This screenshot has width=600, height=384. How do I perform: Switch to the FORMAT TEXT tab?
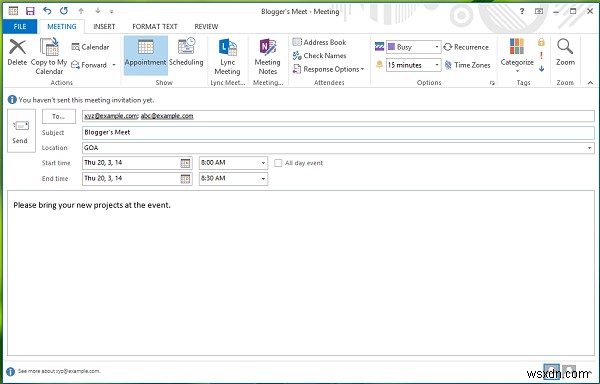click(x=155, y=26)
